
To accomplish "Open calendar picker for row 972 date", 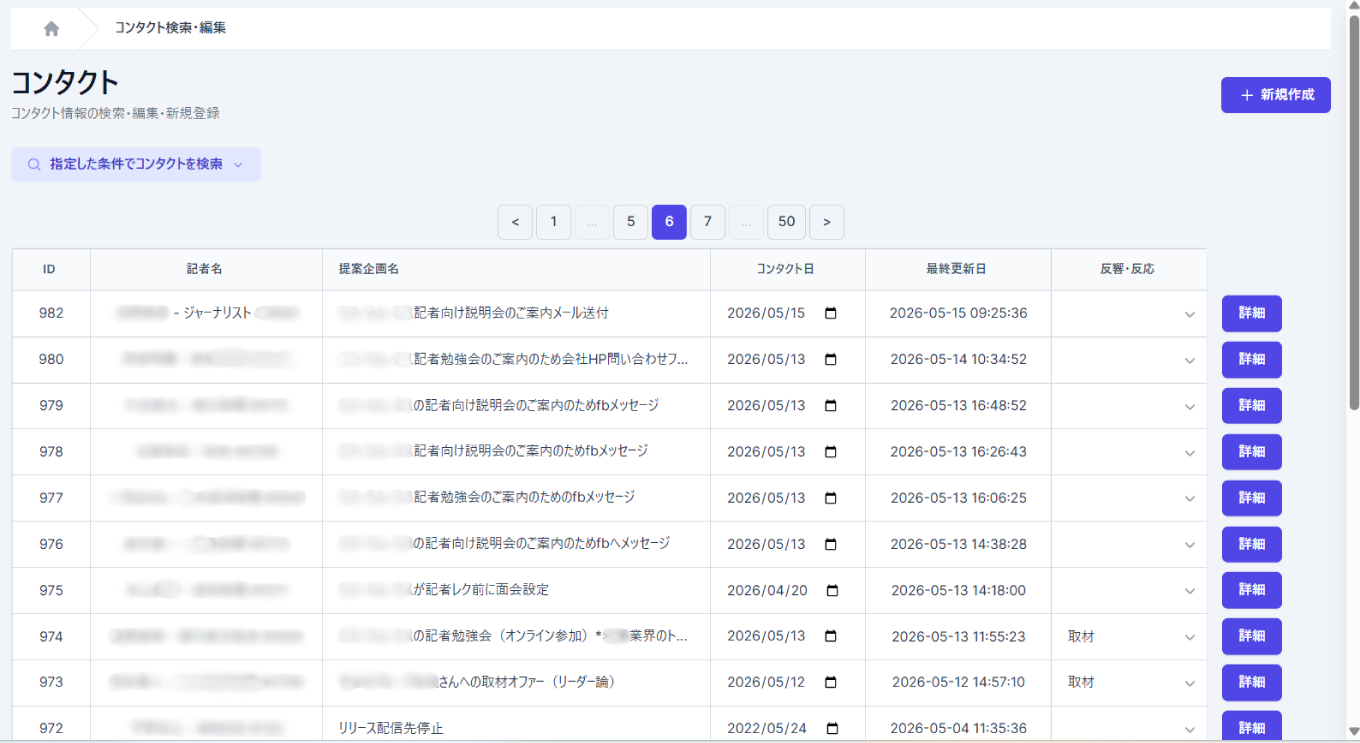I will click(x=830, y=728).
